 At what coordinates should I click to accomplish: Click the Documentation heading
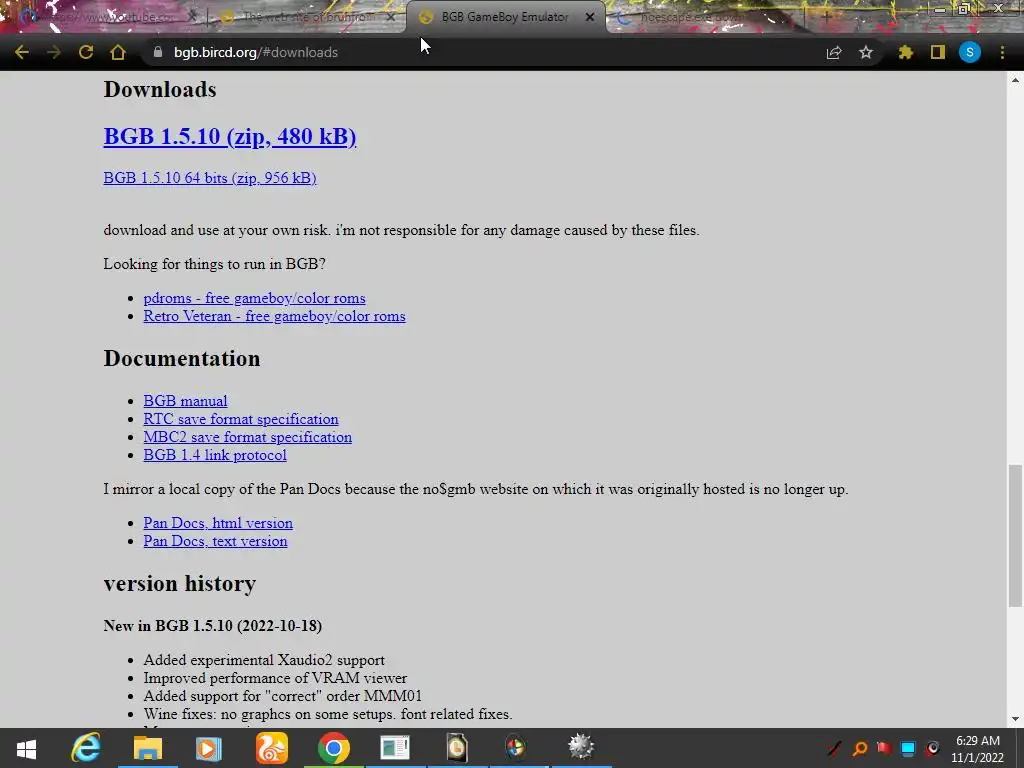(x=182, y=359)
